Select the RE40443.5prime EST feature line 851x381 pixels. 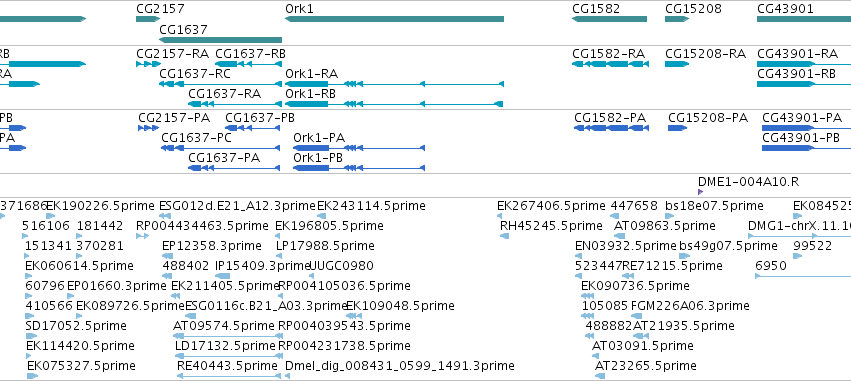(x=230, y=376)
